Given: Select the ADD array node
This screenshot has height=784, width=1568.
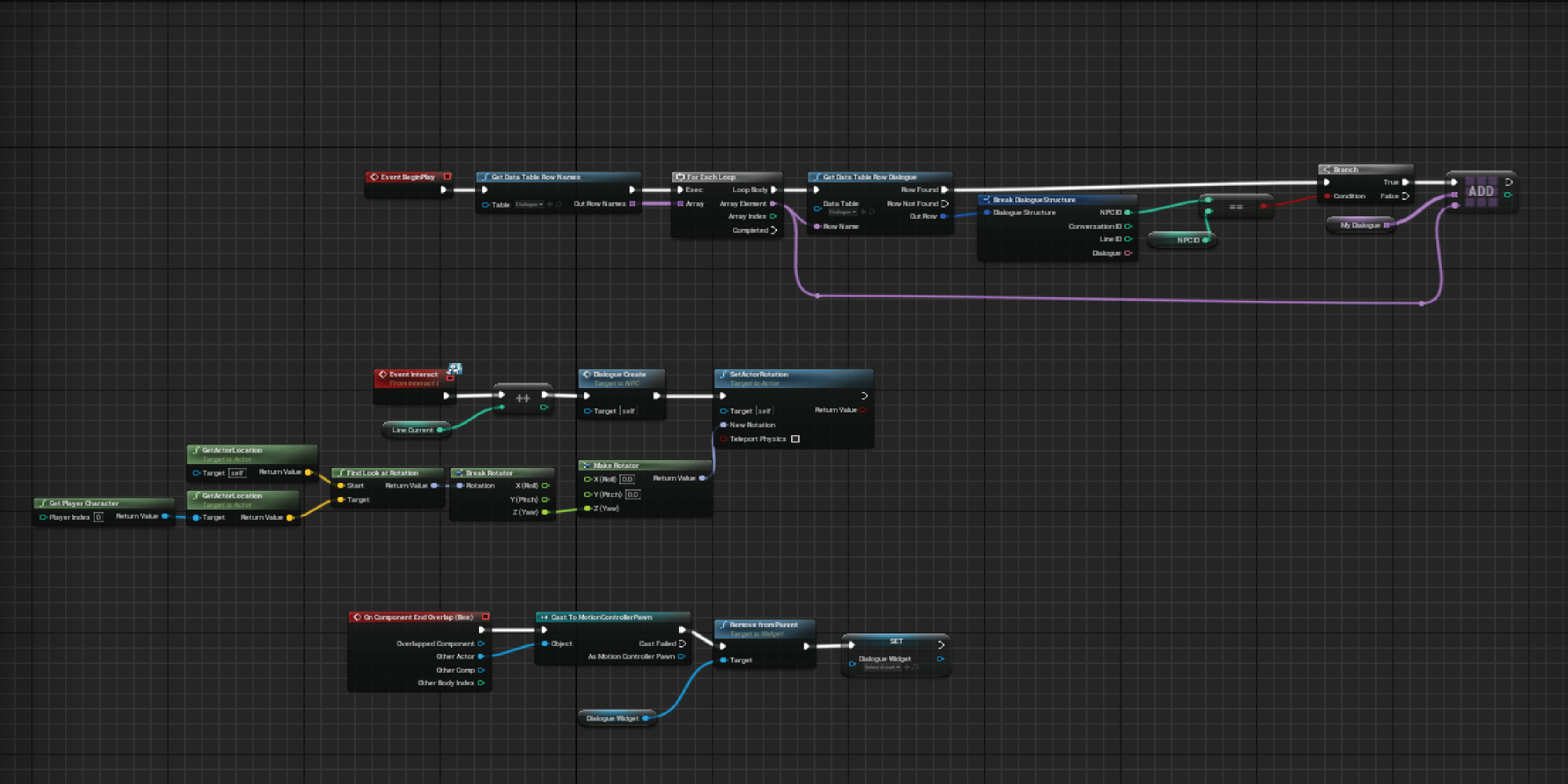Looking at the screenshot, I should 1481,191.
